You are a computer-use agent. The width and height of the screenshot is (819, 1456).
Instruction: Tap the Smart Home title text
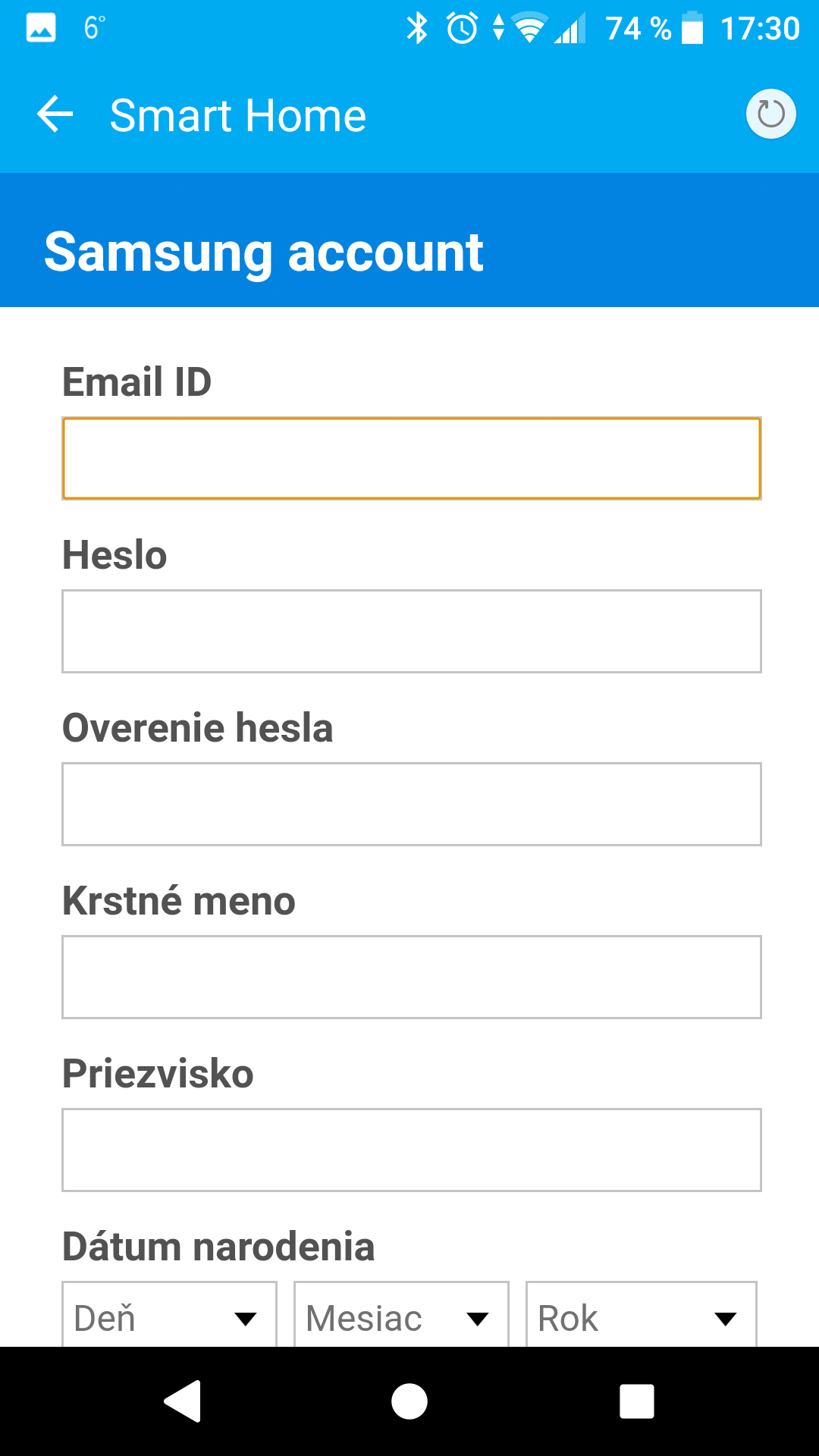coord(238,116)
